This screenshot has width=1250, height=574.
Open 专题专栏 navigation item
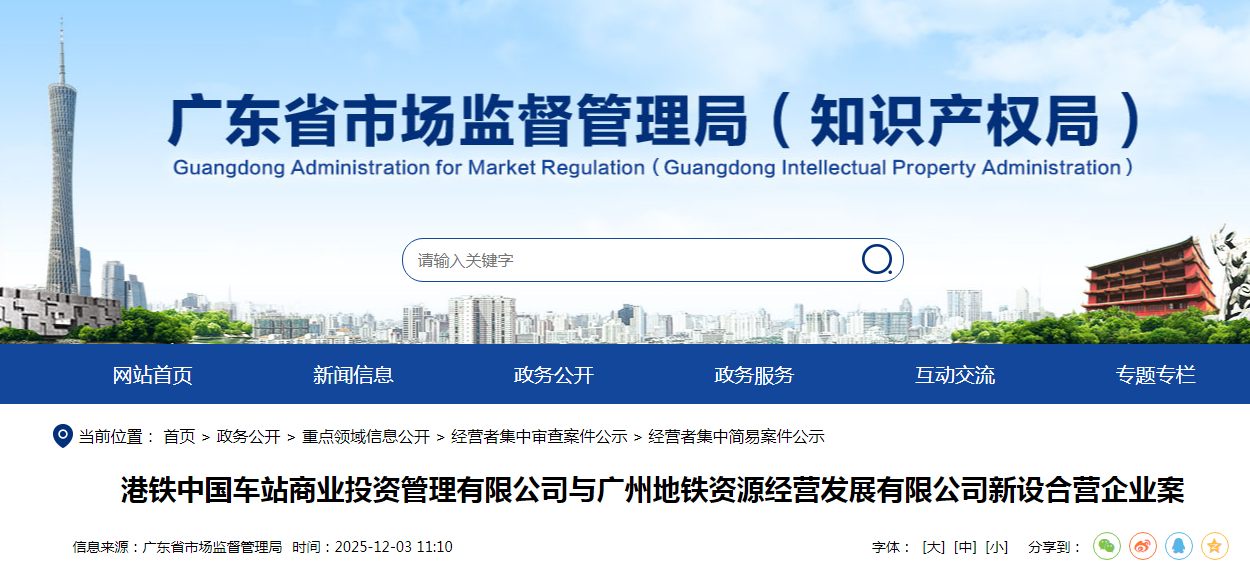1156,375
